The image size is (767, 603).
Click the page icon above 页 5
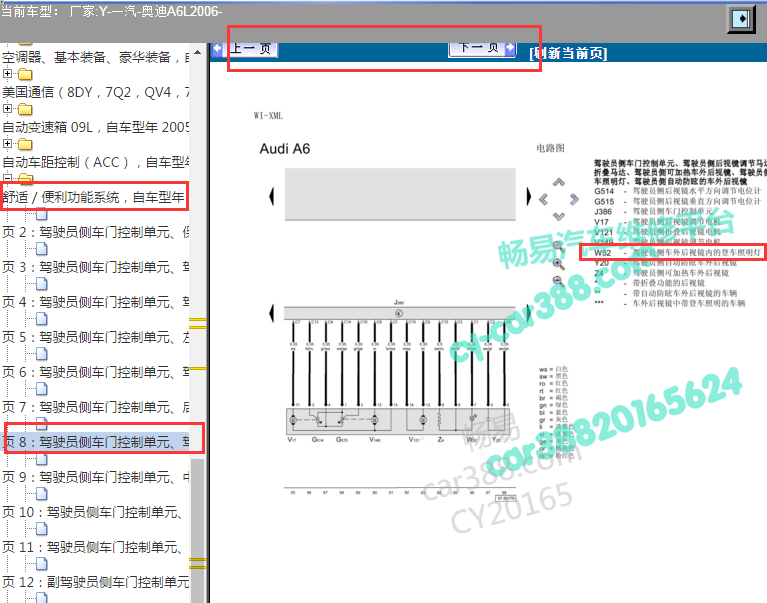42,319
